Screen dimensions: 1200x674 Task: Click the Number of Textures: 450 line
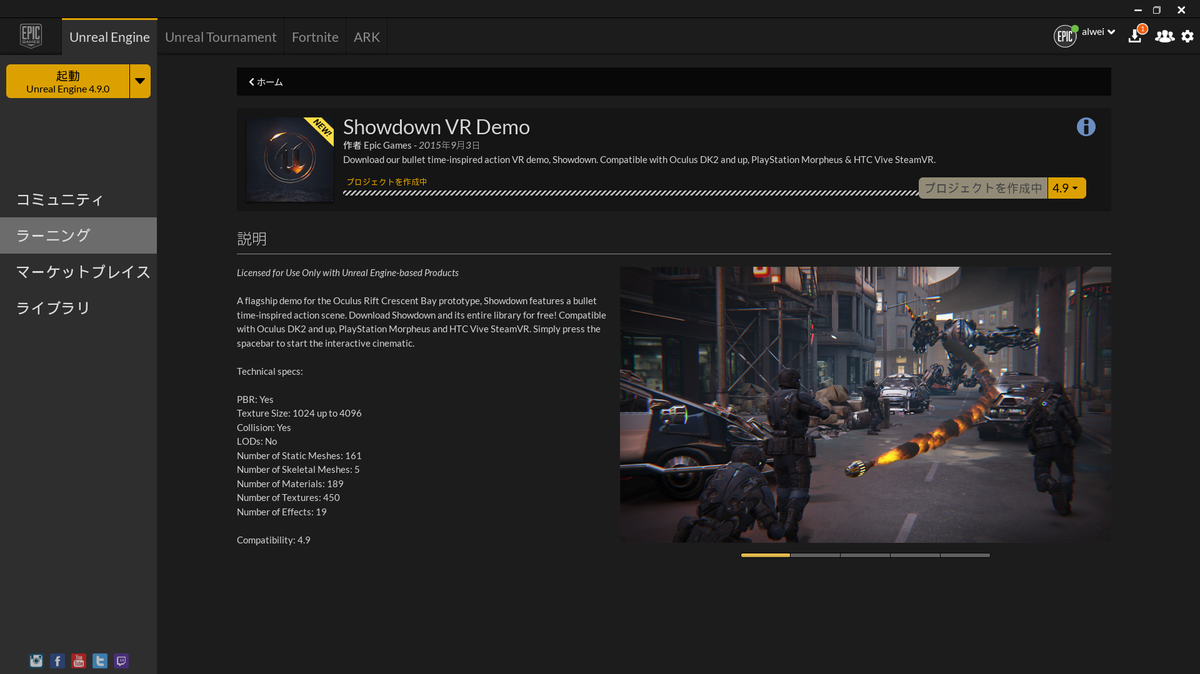pos(288,498)
